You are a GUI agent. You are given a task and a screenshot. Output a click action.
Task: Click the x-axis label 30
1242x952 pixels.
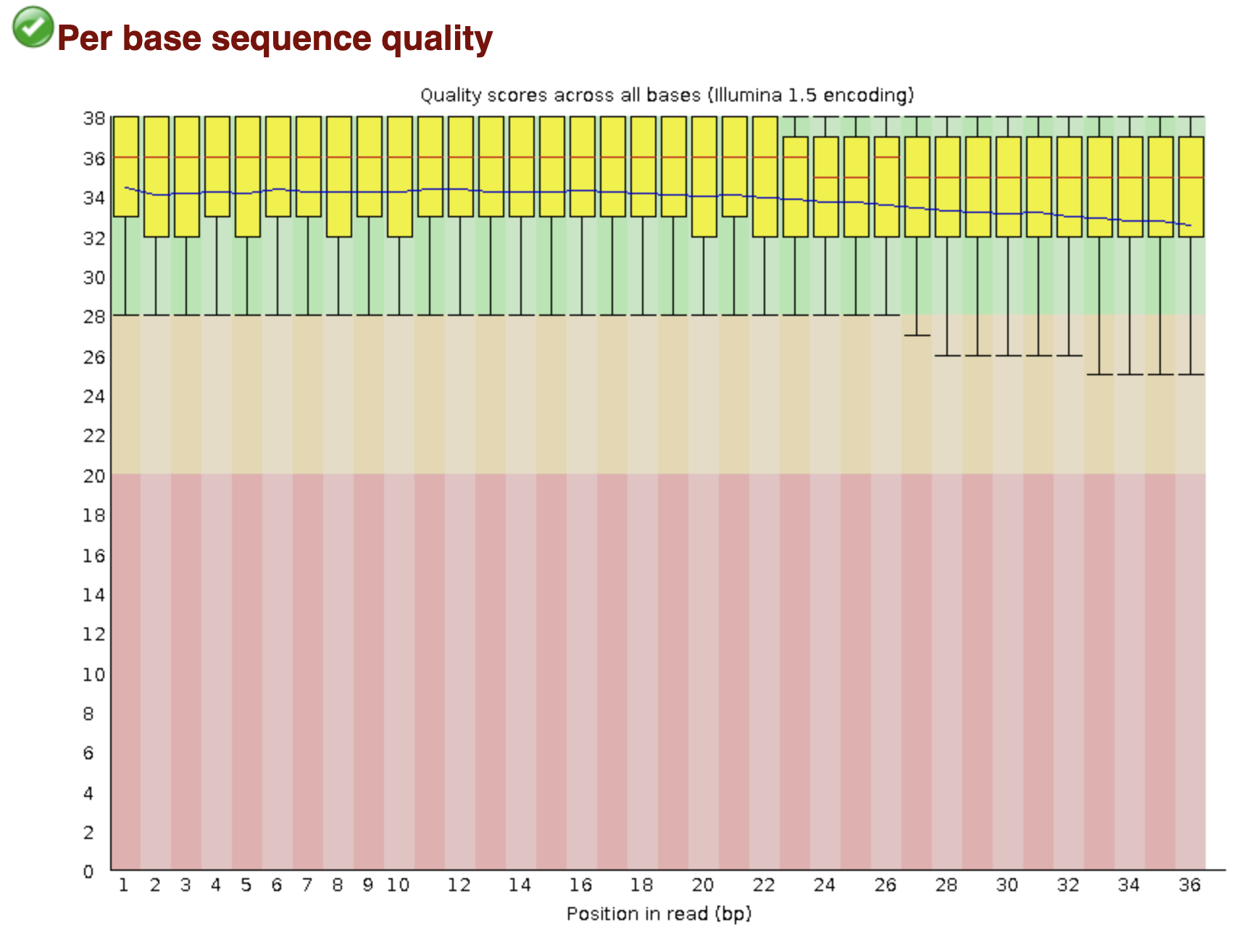1006,885
